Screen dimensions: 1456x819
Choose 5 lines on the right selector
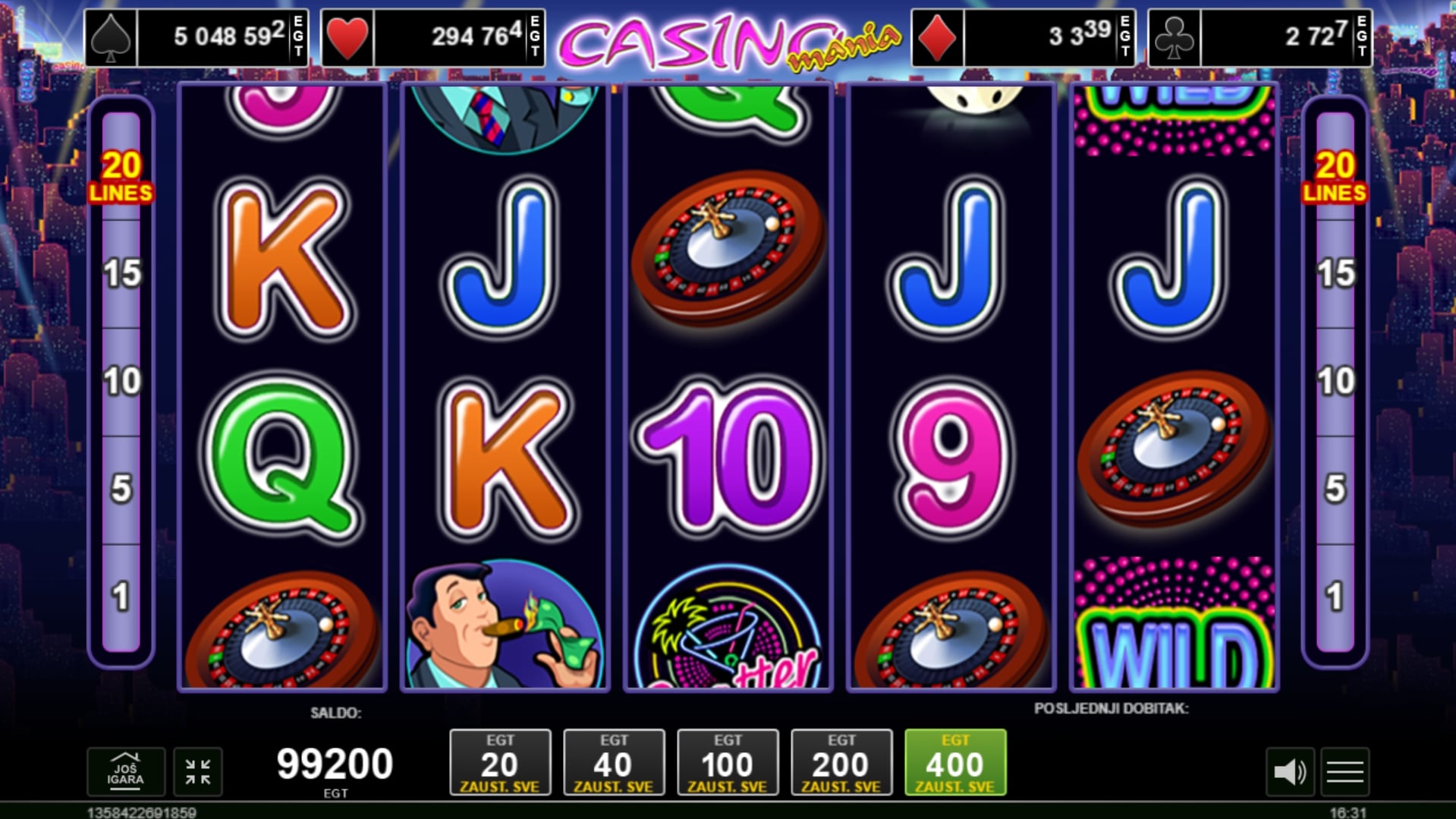click(1335, 490)
